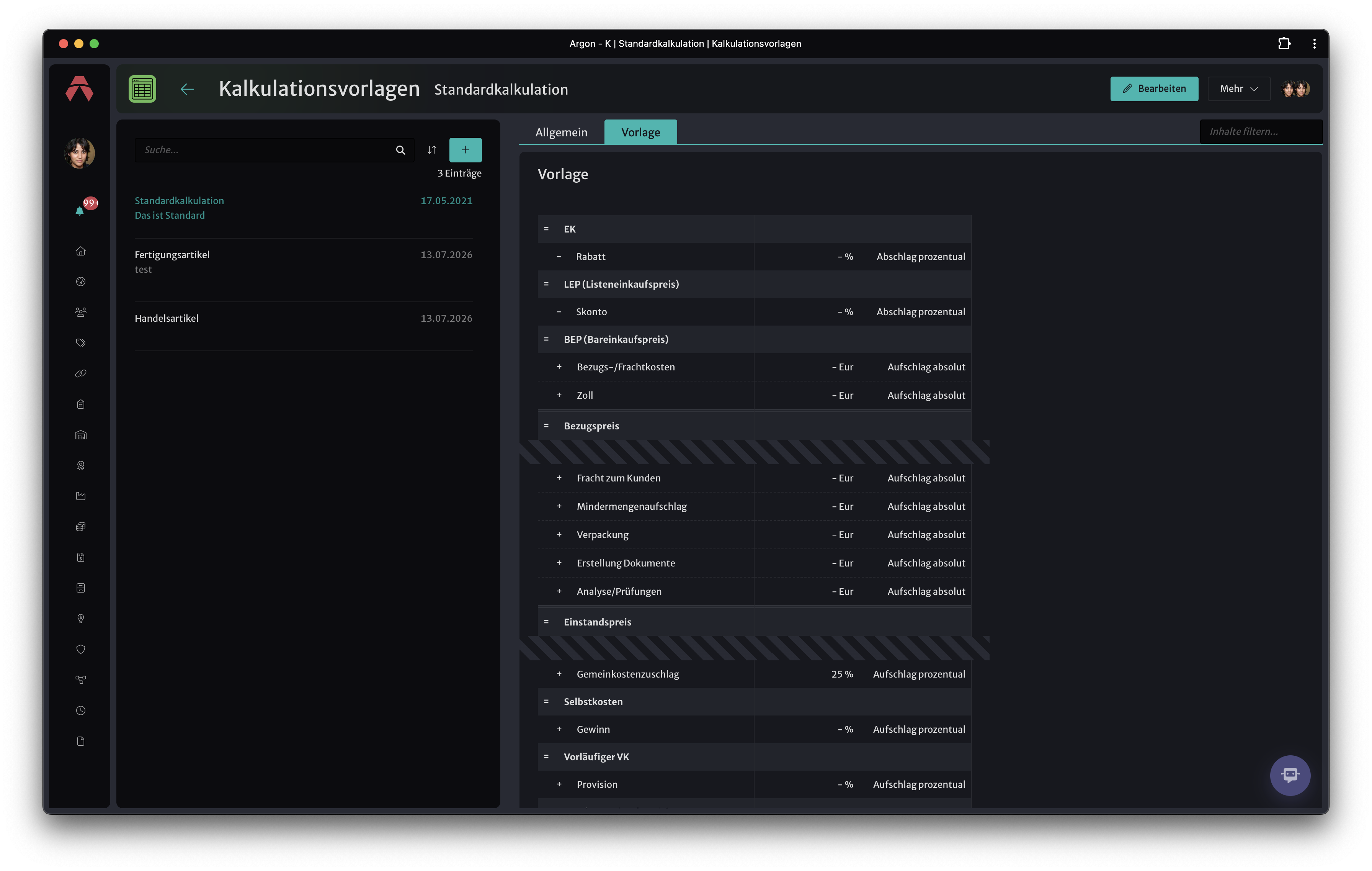
Task: Toggle the list sort order icon
Action: click(432, 150)
